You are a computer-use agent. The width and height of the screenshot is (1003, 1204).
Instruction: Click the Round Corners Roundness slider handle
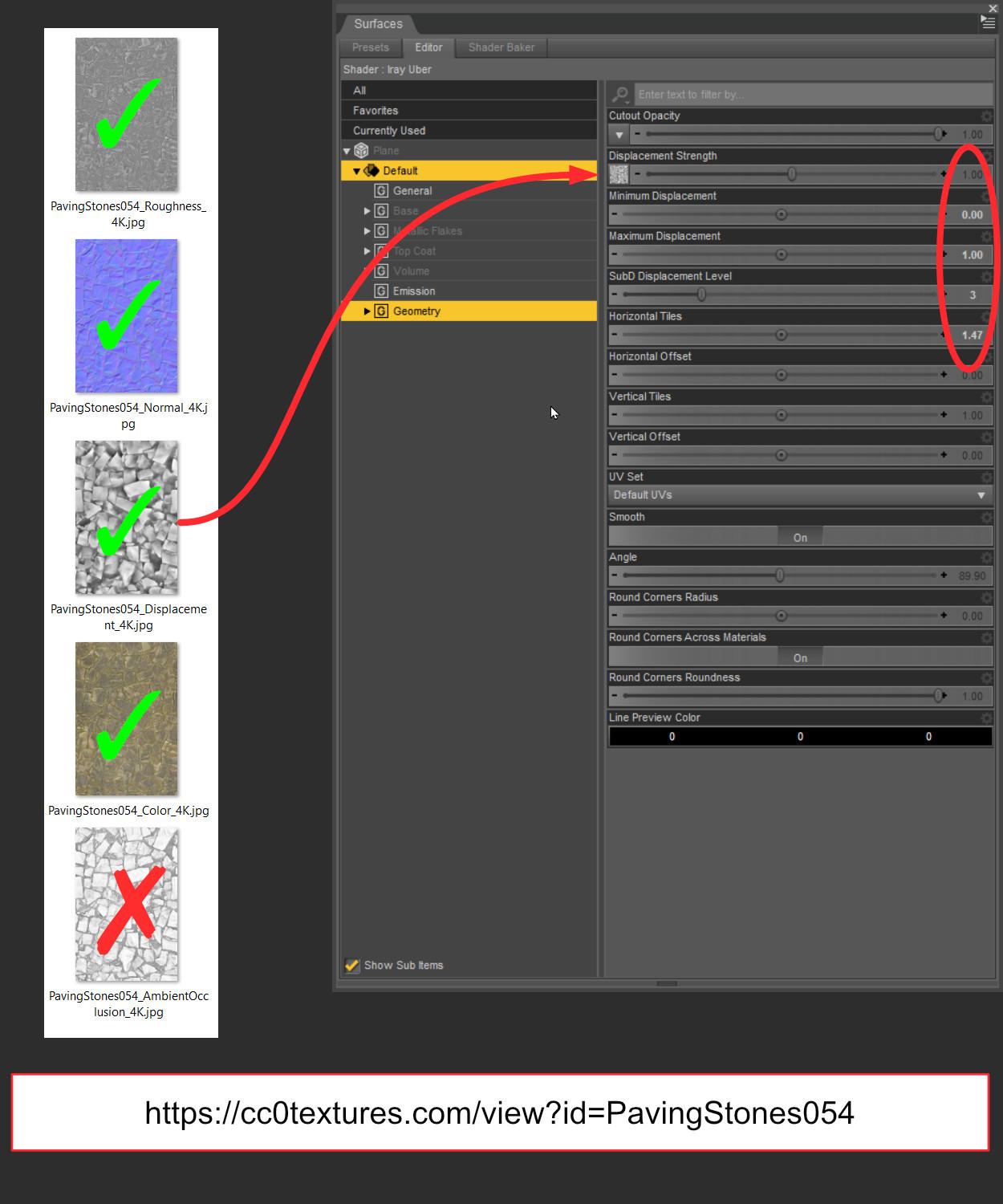tap(938, 696)
